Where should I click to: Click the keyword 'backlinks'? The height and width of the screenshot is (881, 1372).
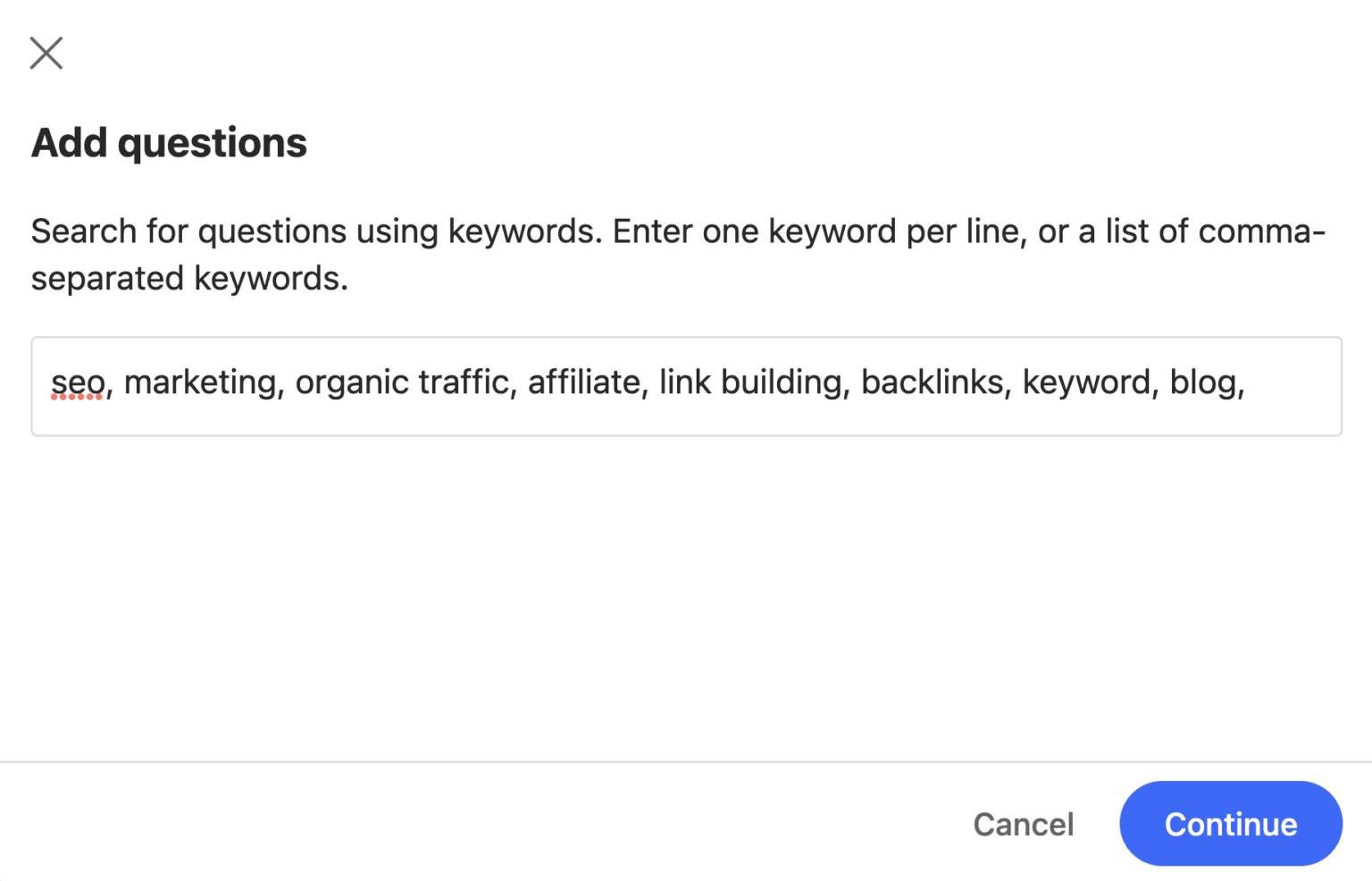coord(933,382)
